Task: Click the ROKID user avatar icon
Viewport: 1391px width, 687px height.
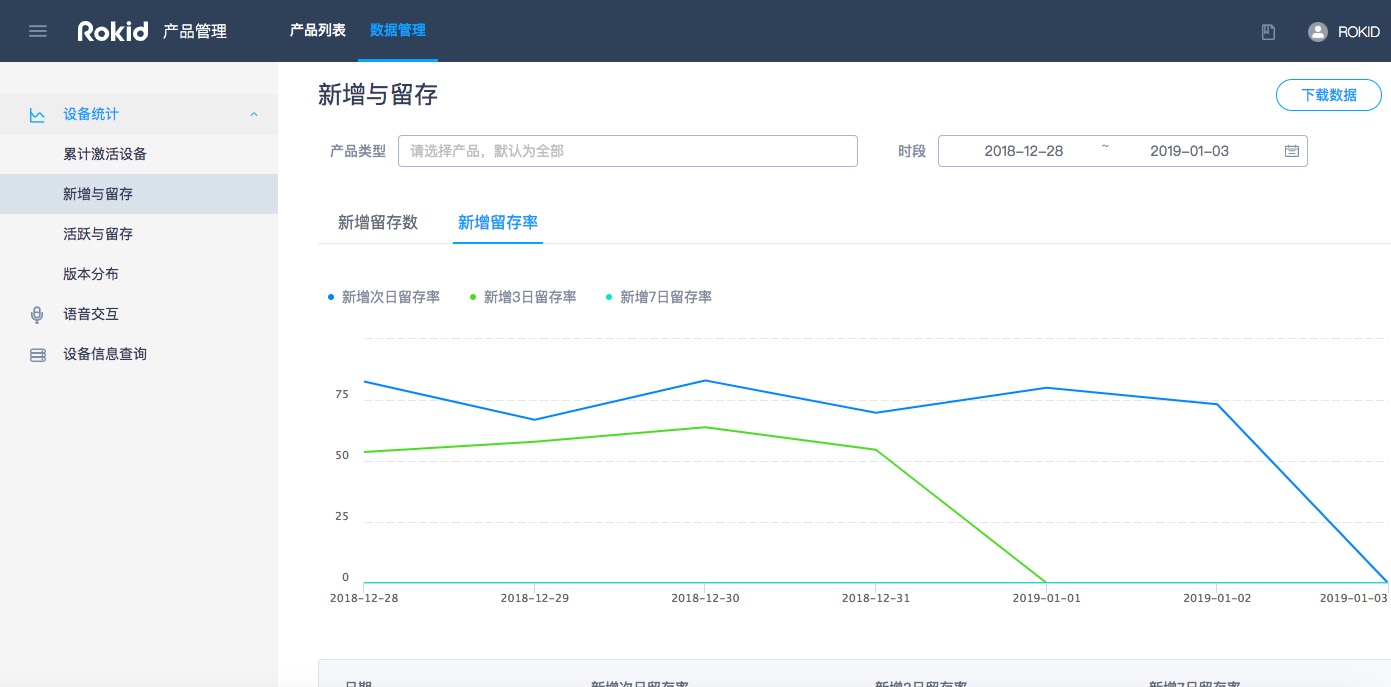Action: point(1317,32)
